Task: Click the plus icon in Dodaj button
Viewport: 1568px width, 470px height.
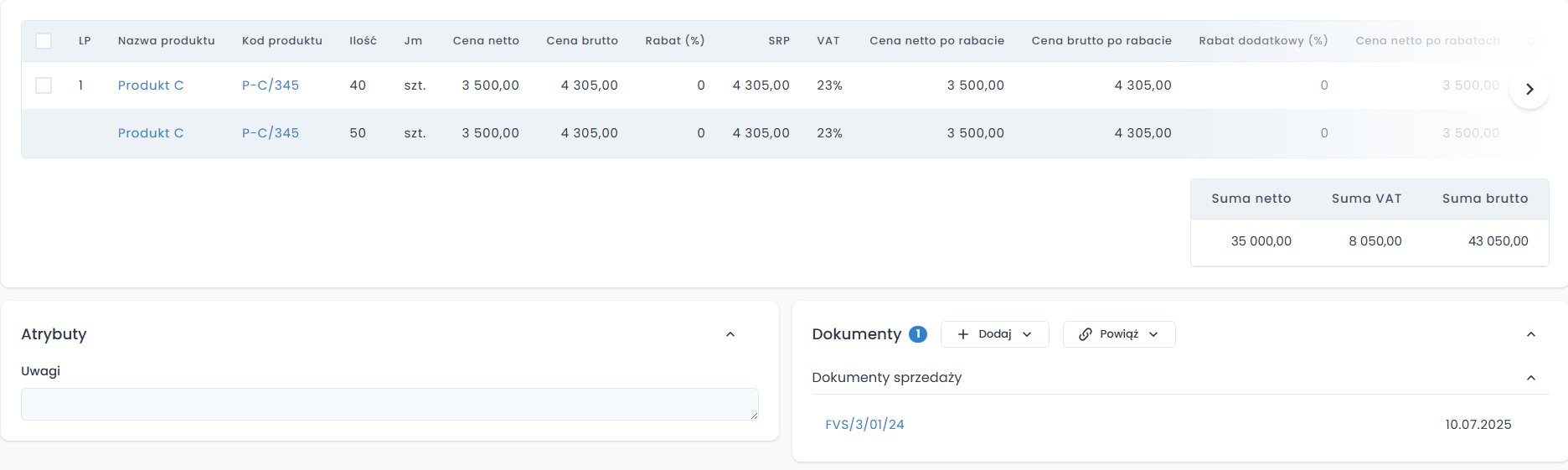Action: click(963, 334)
